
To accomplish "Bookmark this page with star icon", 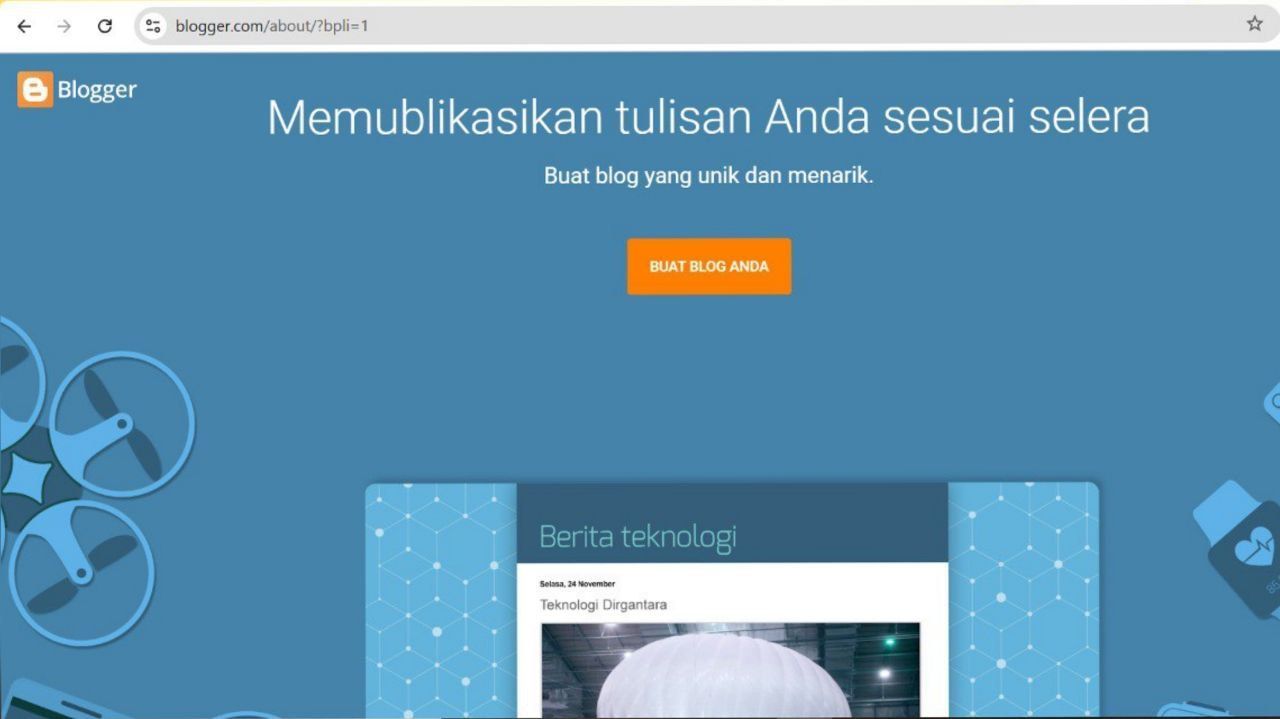I will pyautogui.click(x=1254, y=24).
